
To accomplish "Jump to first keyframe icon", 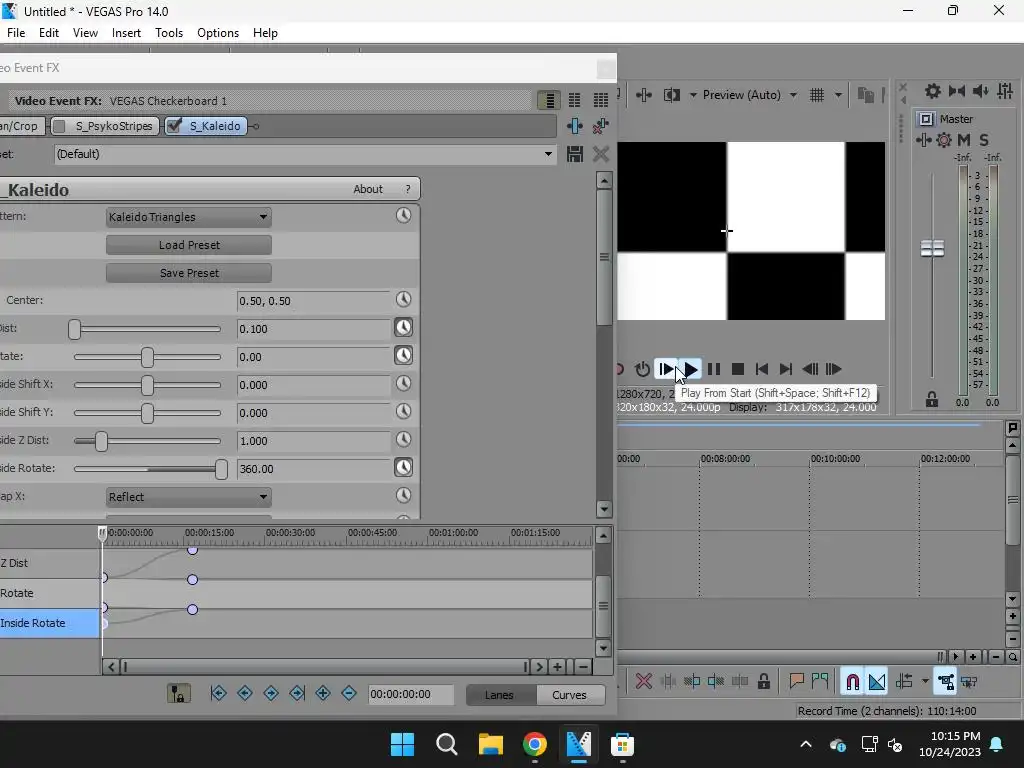I will coord(218,694).
